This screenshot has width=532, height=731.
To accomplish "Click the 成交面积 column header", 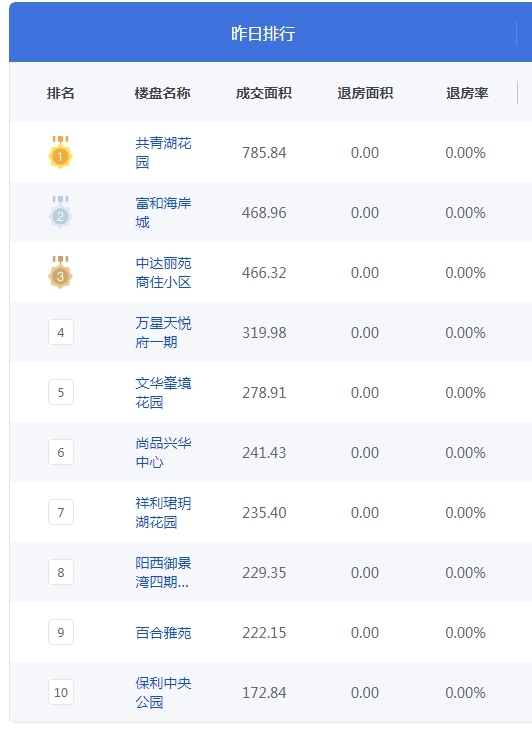I will click(264, 93).
